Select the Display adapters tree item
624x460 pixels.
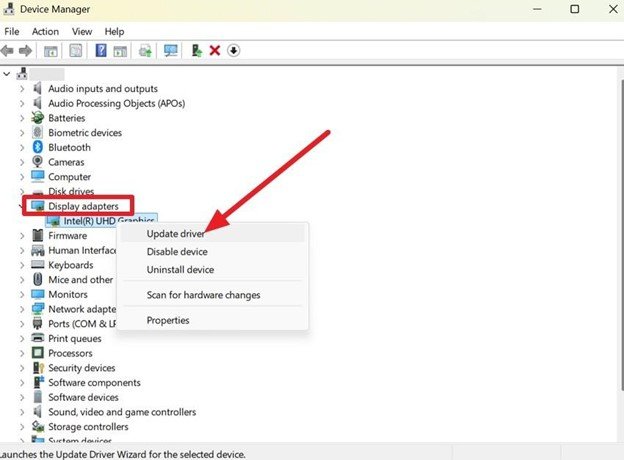pos(83,206)
